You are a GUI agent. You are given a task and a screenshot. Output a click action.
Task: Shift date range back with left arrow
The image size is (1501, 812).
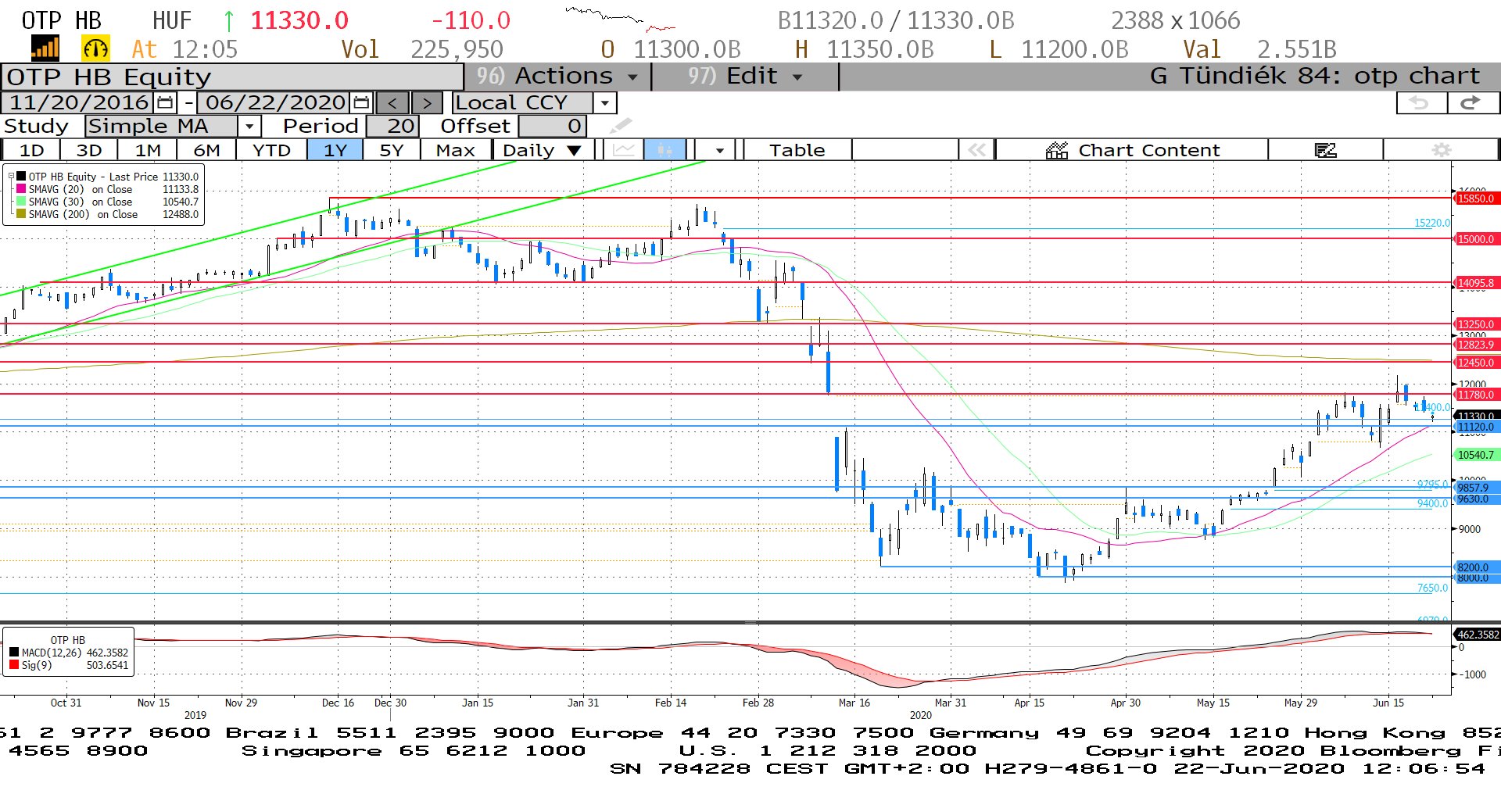click(x=392, y=102)
